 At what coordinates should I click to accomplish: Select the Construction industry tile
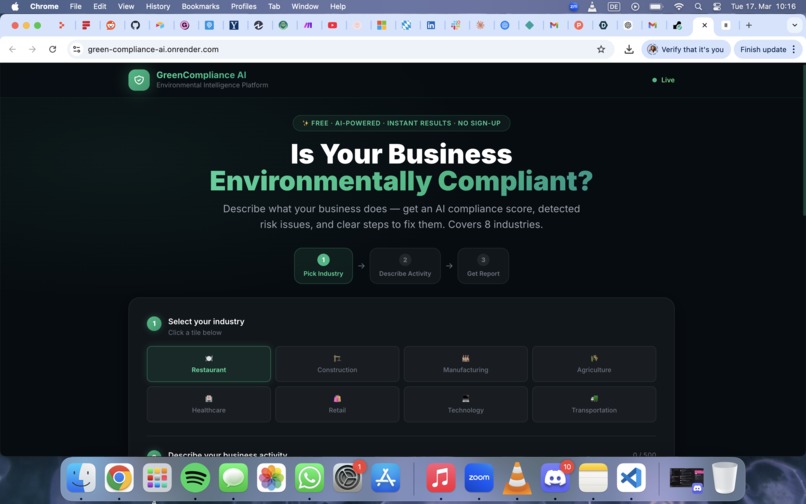[337, 364]
